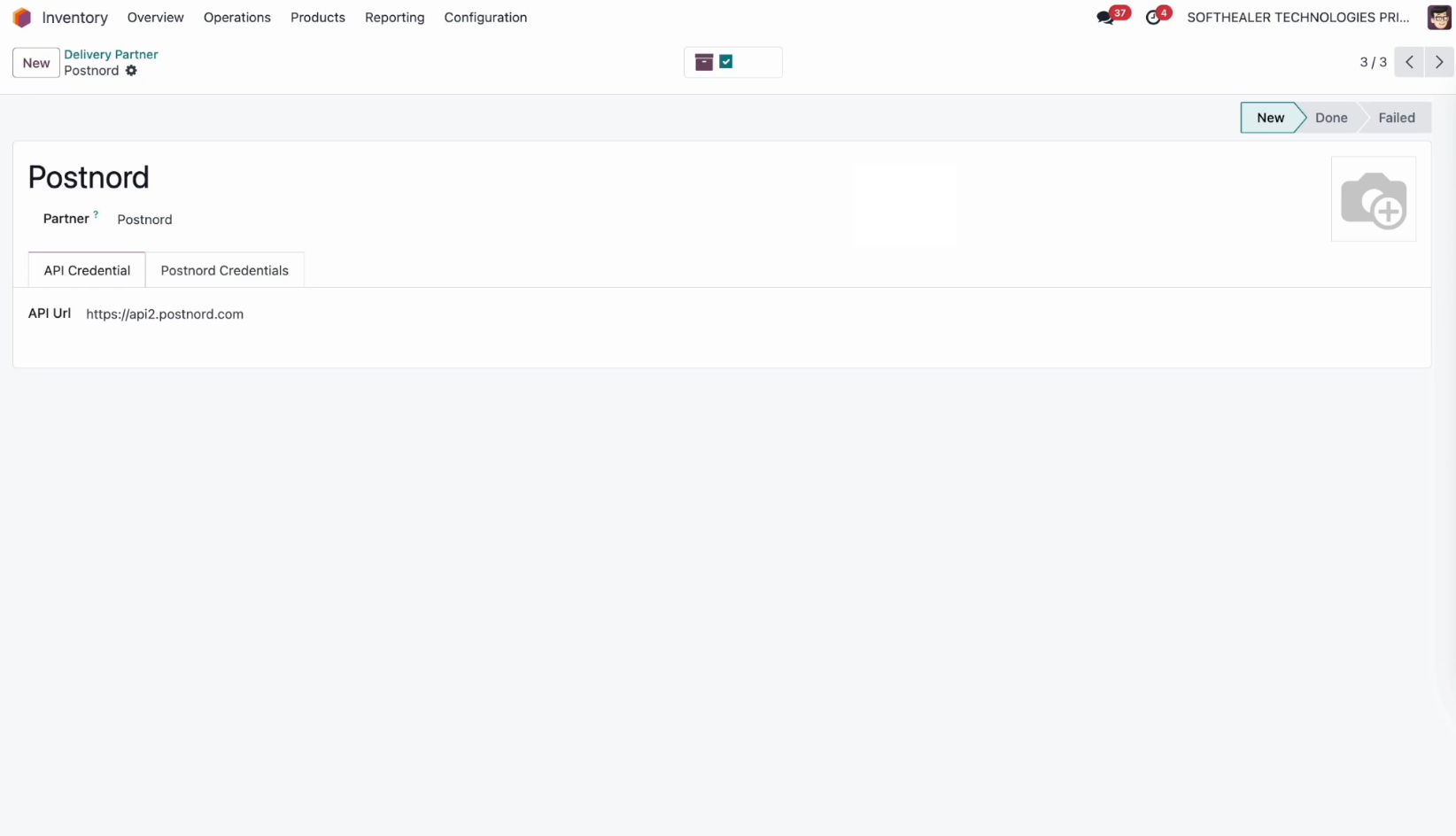Go back via Delivery Partner breadcrumb

(x=111, y=54)
